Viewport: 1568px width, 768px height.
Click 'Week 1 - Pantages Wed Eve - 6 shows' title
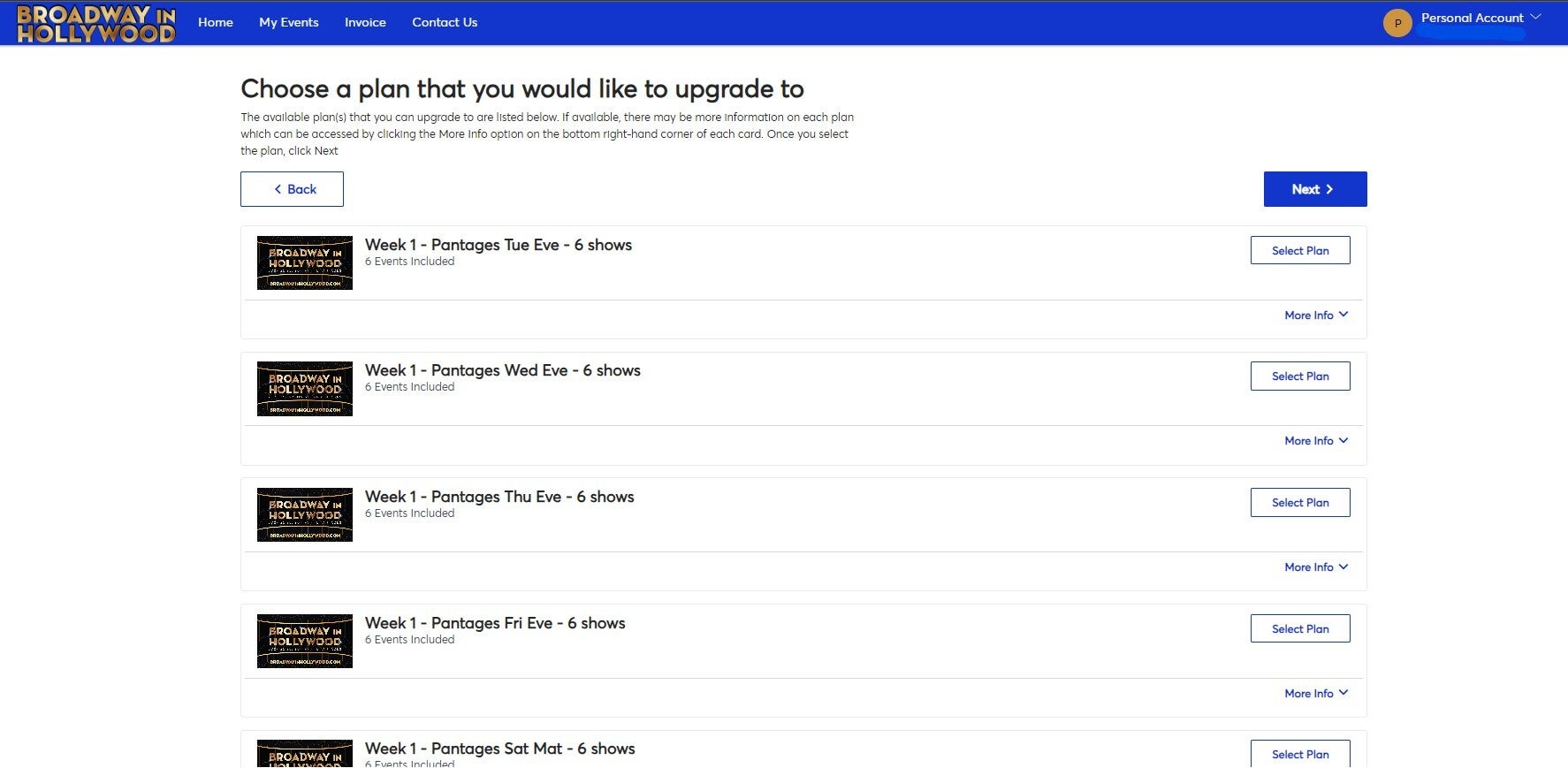click(x=503, y=370)
